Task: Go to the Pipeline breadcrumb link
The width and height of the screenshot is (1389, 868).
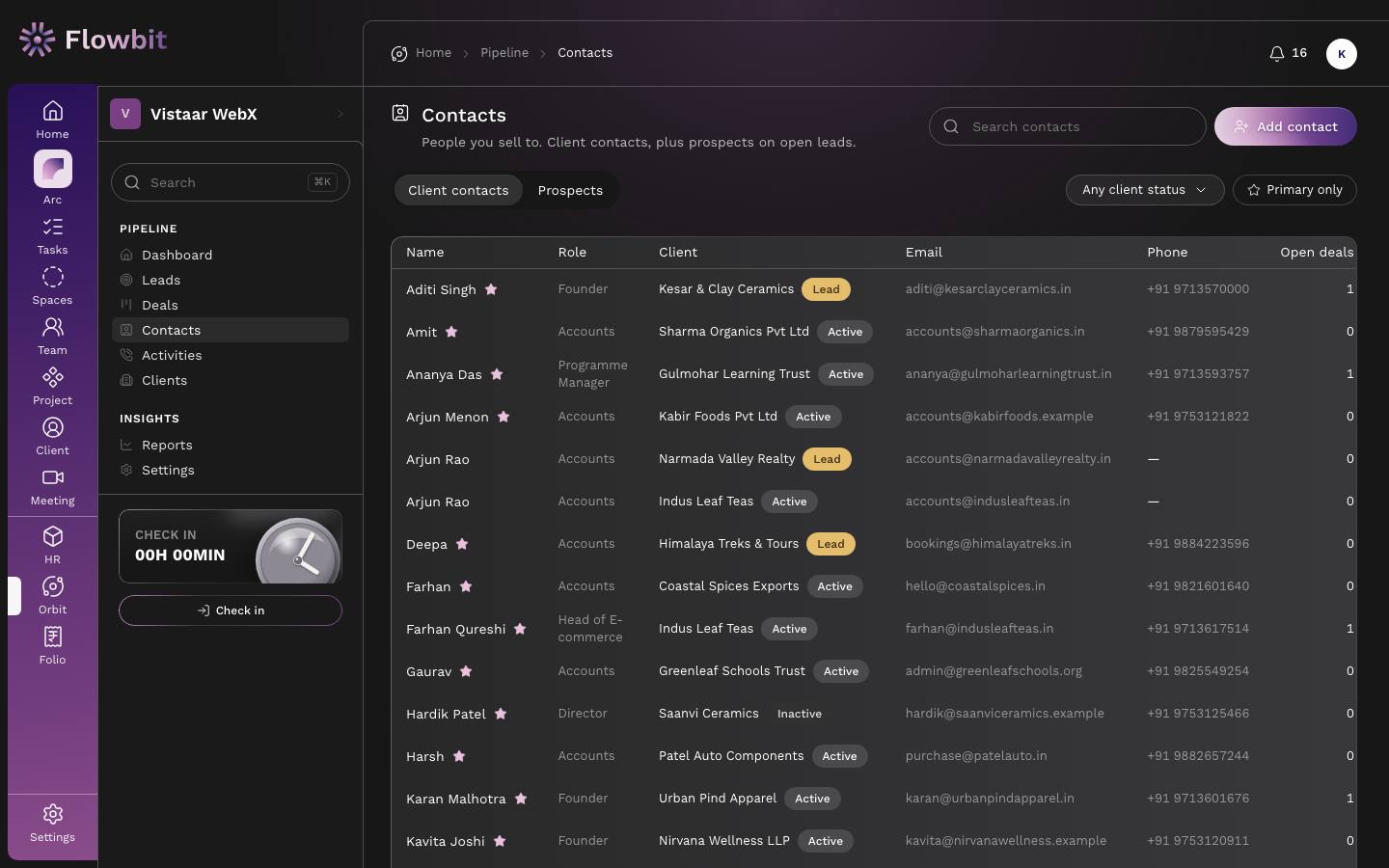Action: (504, 53)
